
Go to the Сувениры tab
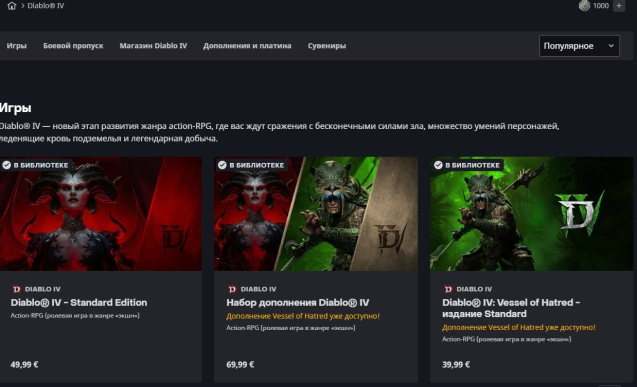tap(327, 46)
